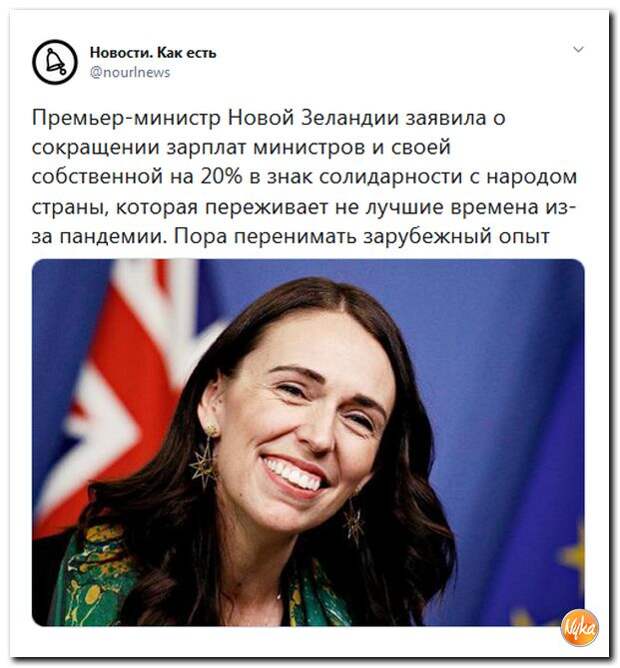Open the @nourlnews handle link
Screen dimensions: 620x668
[130, 72]
